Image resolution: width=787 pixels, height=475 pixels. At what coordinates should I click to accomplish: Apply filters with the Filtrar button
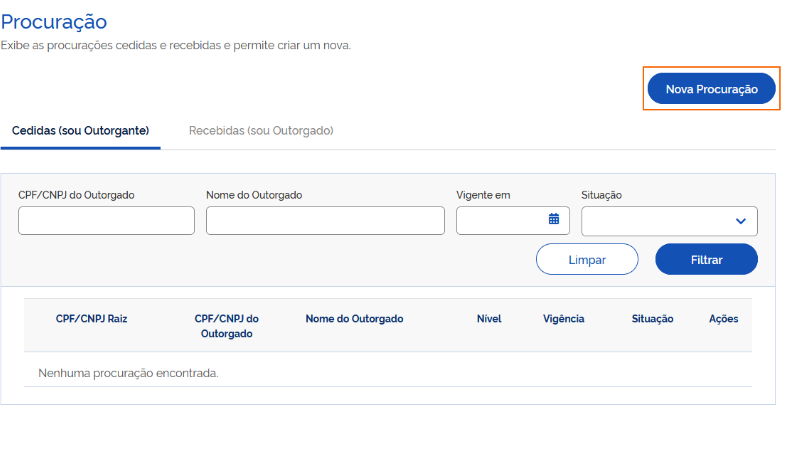[x=706, y=260]
